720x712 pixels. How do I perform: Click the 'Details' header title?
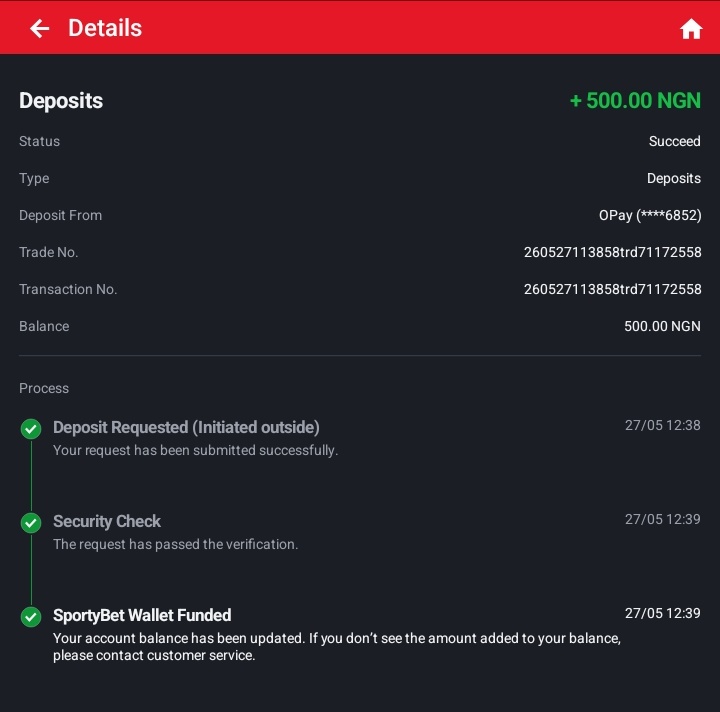(105, 28)
